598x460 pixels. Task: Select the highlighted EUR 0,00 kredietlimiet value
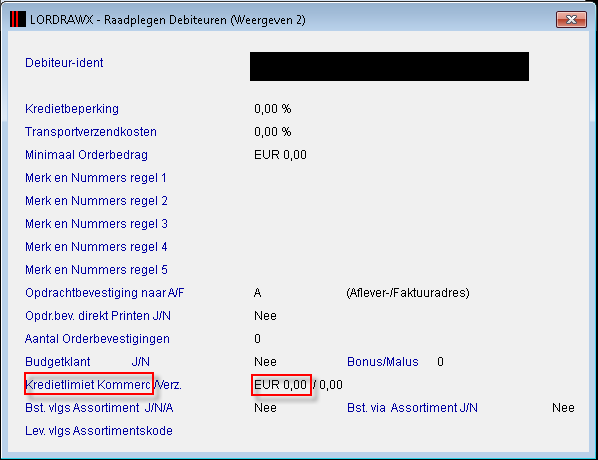pyautogui.click(x=281, y=385)
